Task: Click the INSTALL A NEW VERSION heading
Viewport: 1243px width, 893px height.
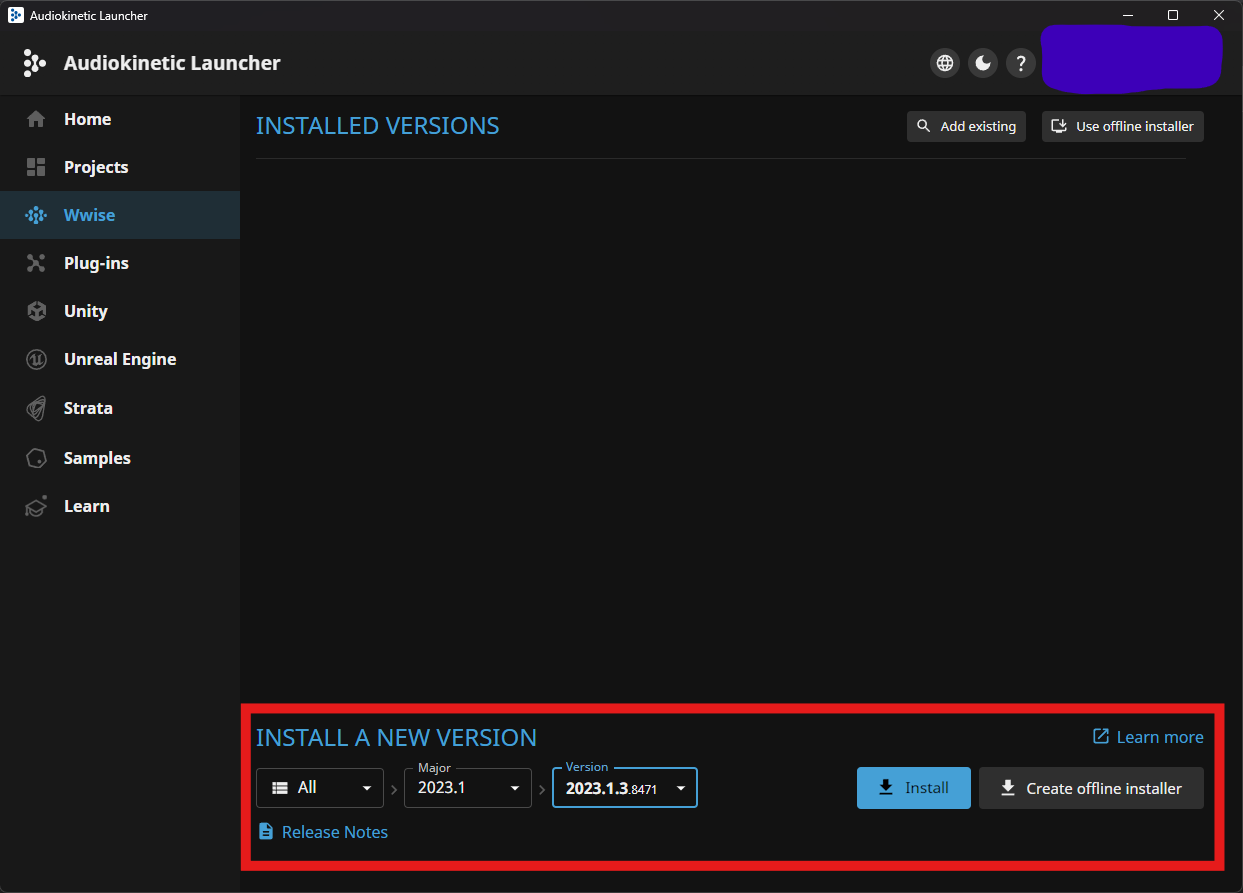Action: [396, 738]
